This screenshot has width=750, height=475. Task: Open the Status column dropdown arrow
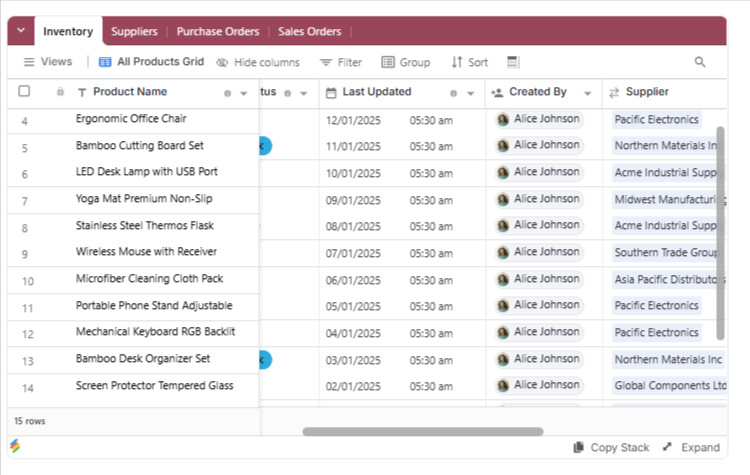pyautogui.click(x=303, y=93)
